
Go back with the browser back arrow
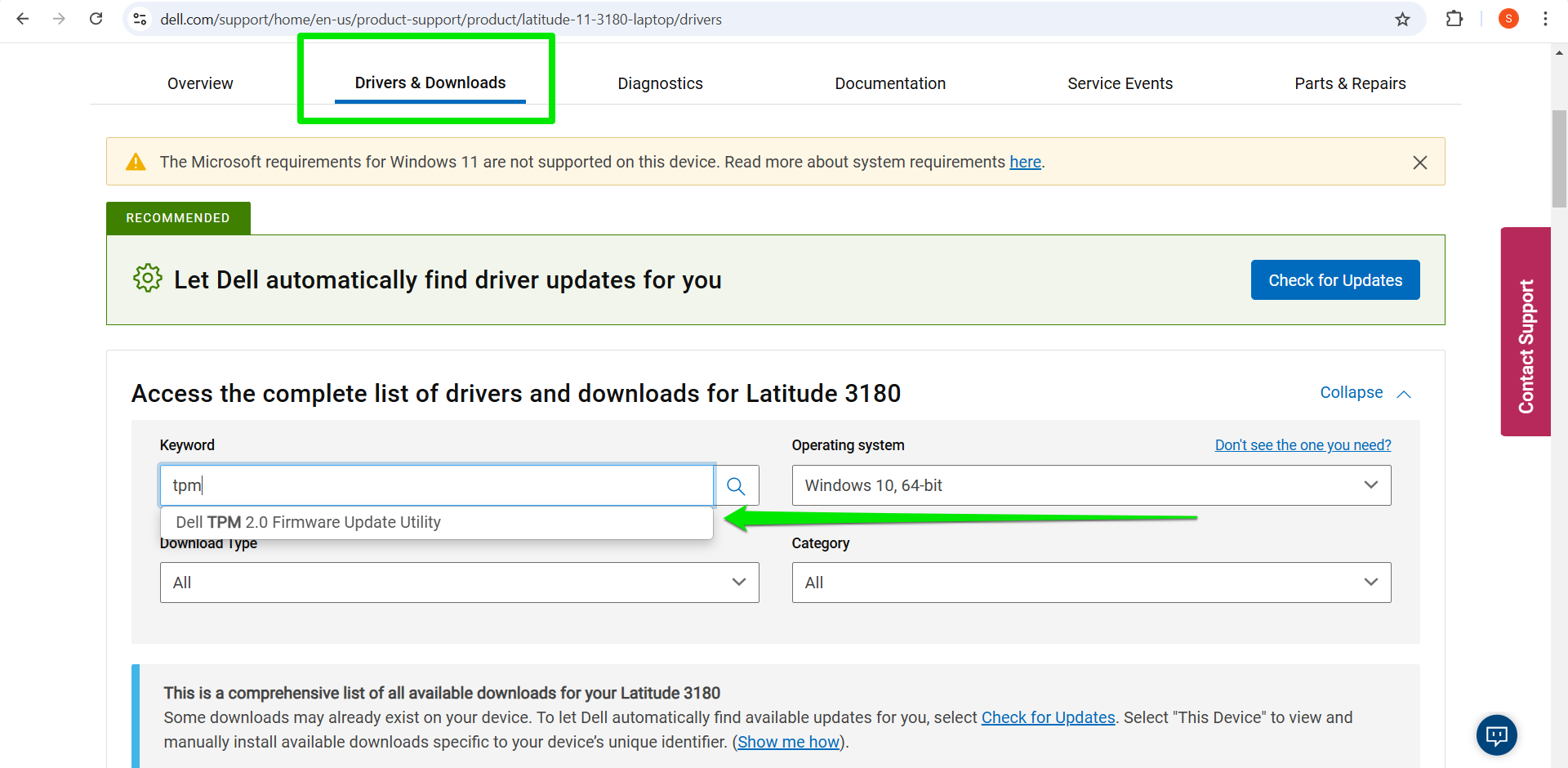(x=23, y=19)
